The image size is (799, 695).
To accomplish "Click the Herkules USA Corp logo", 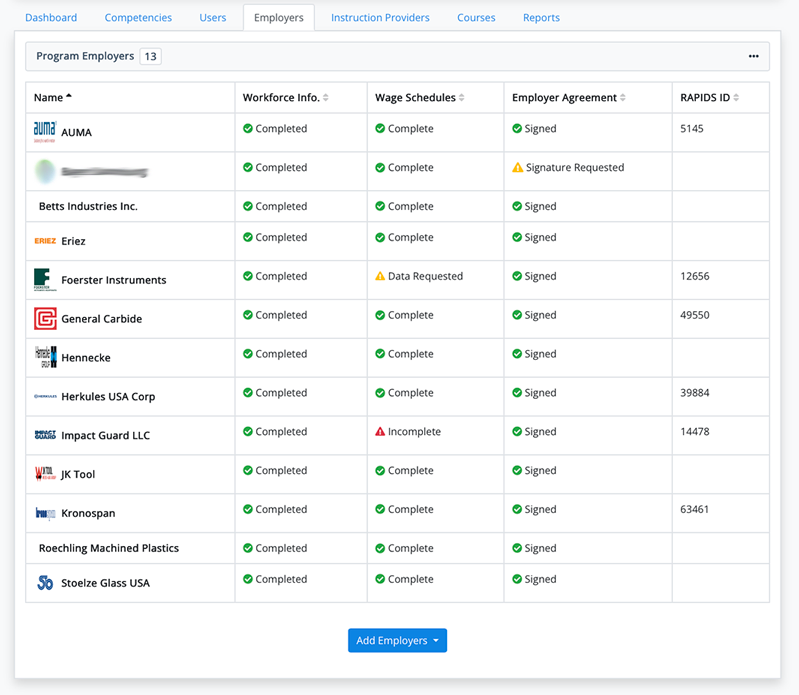I will click(45, 396).
